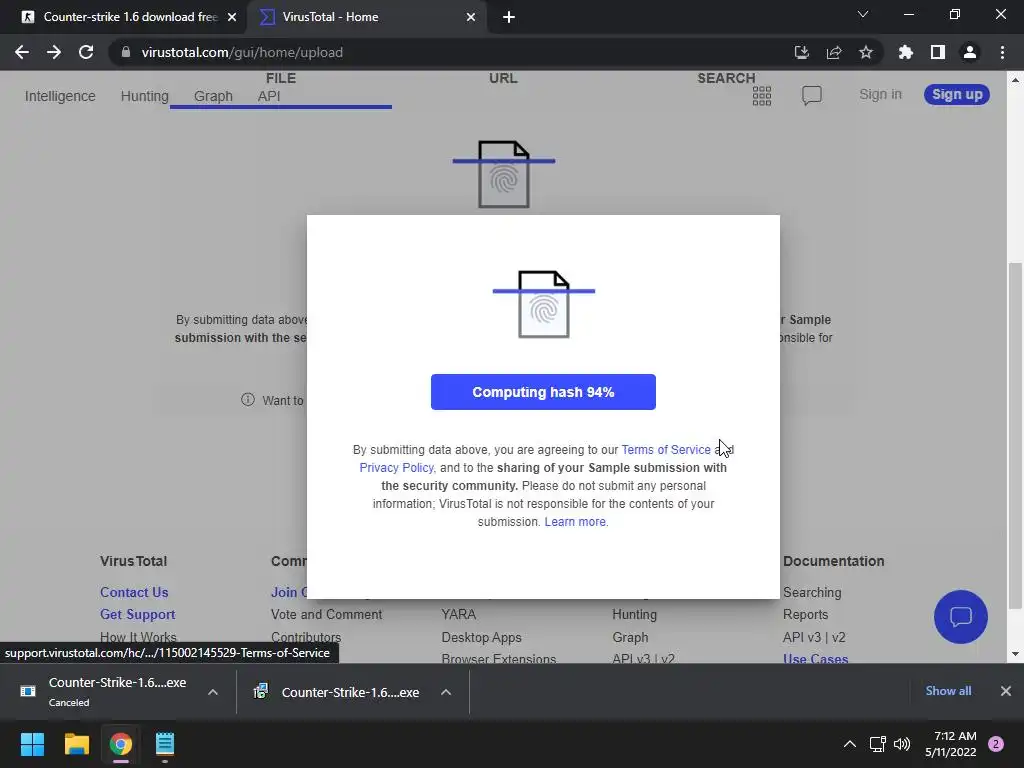The image size is (1024, 768).
Task: Click the Learn more link
Action: 575,522
